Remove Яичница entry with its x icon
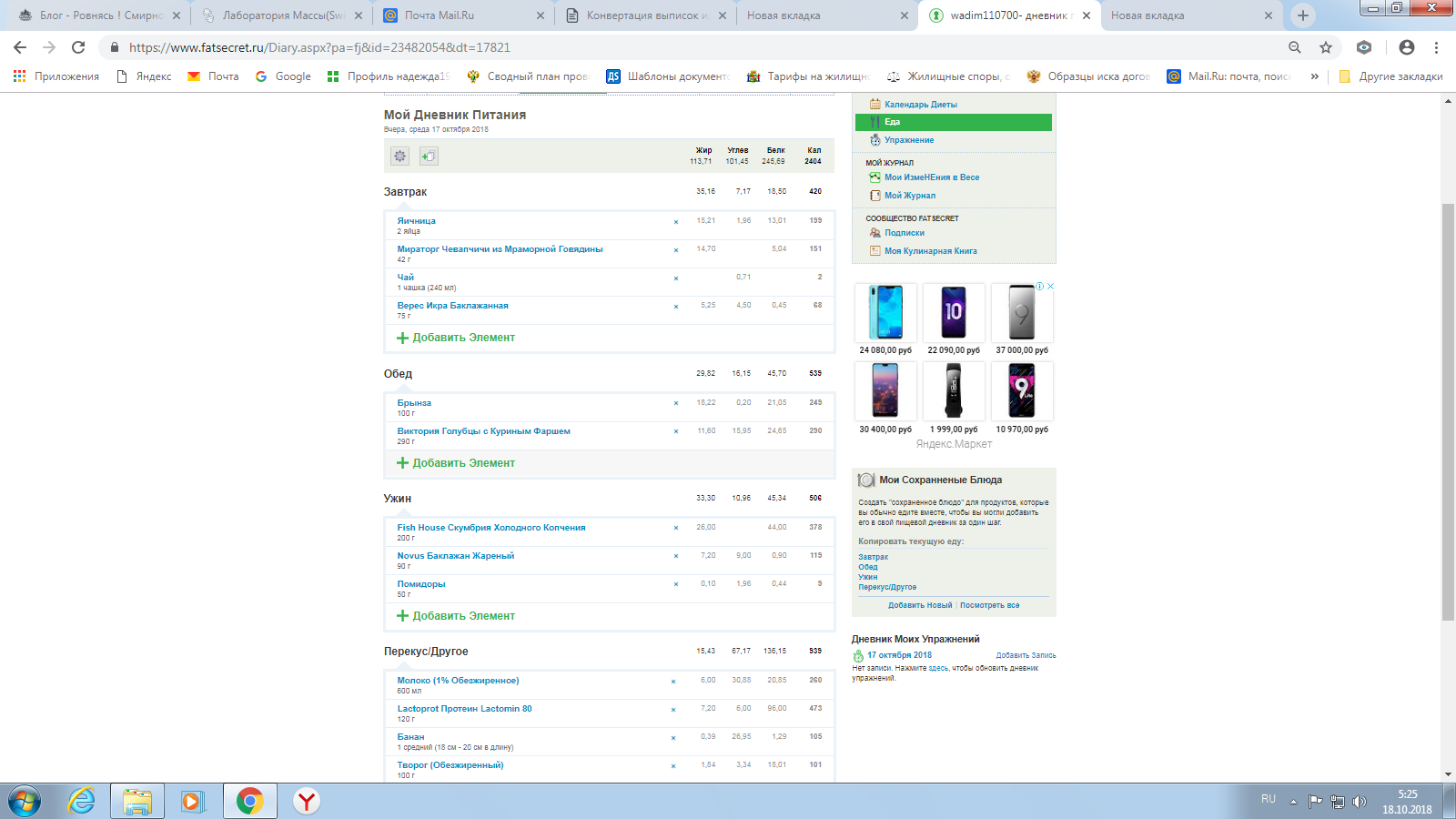Viewport: 1456px width, 819px height. click(x=675, y=222)
